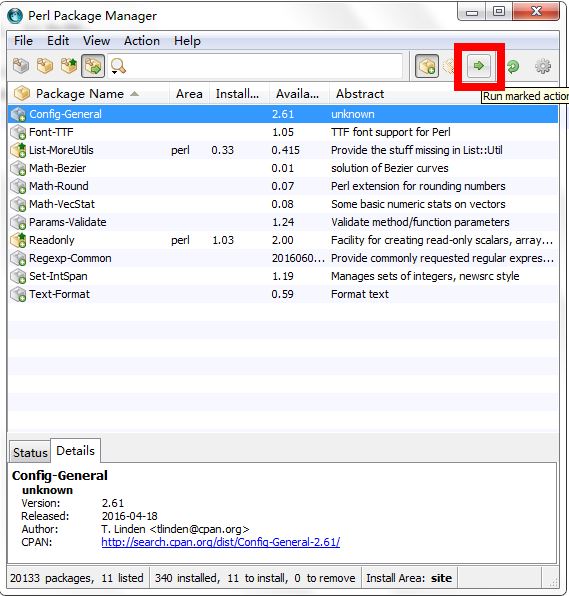
Task: Click the Math-Bezier package icon
Action: pos(18,168)
